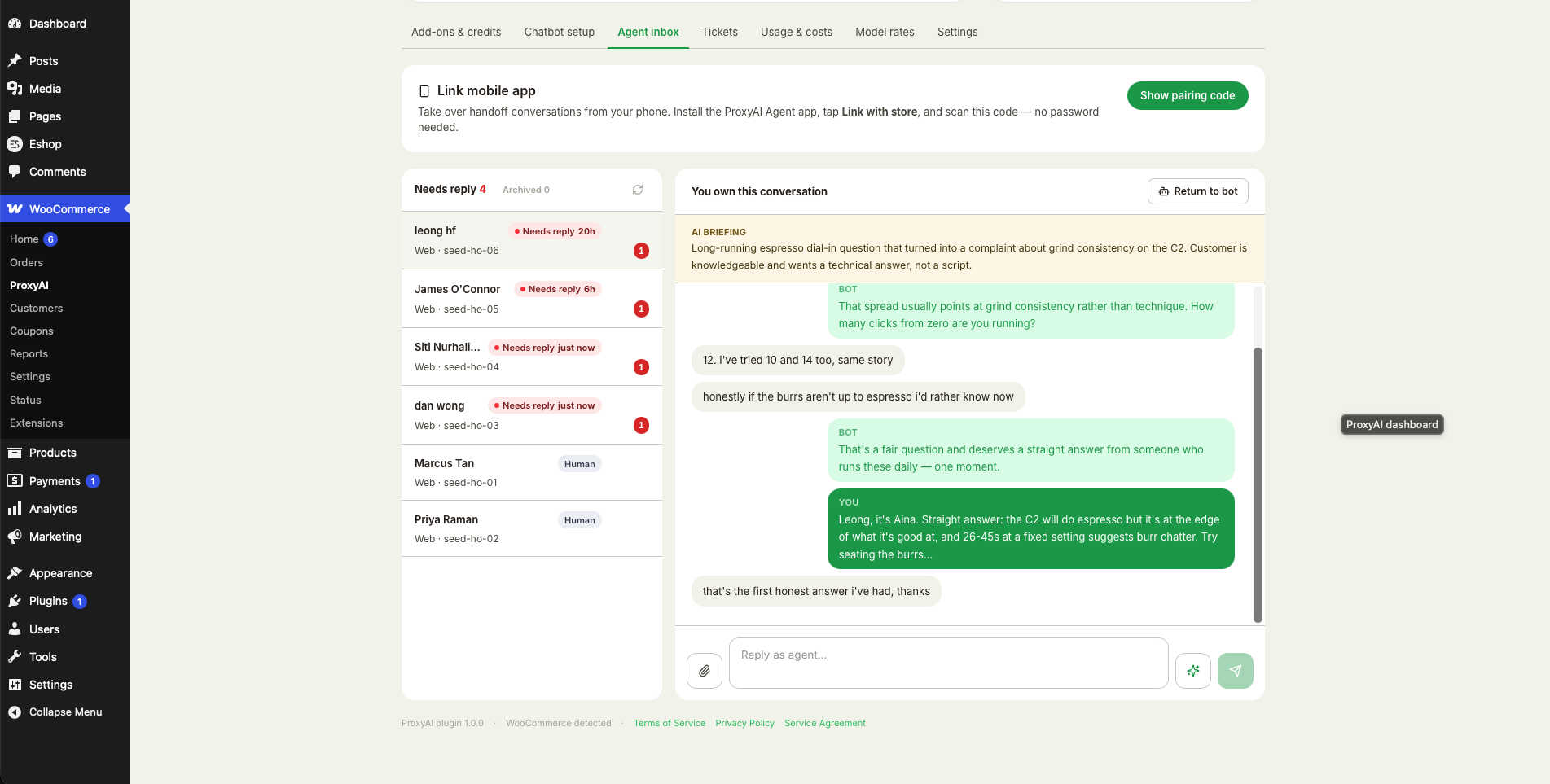Click the Return to bot button

coord(1198,191)
